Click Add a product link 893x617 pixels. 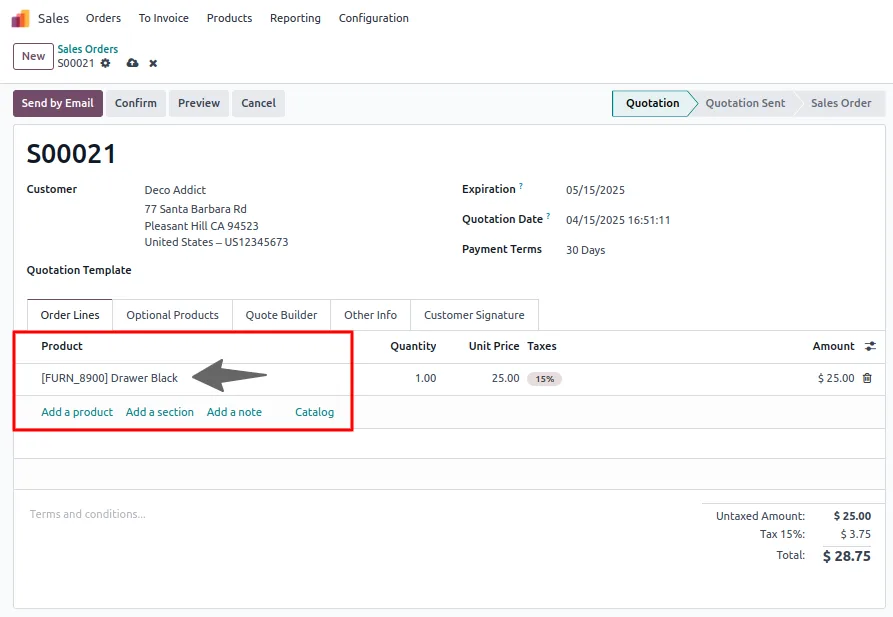click(77, 412)
